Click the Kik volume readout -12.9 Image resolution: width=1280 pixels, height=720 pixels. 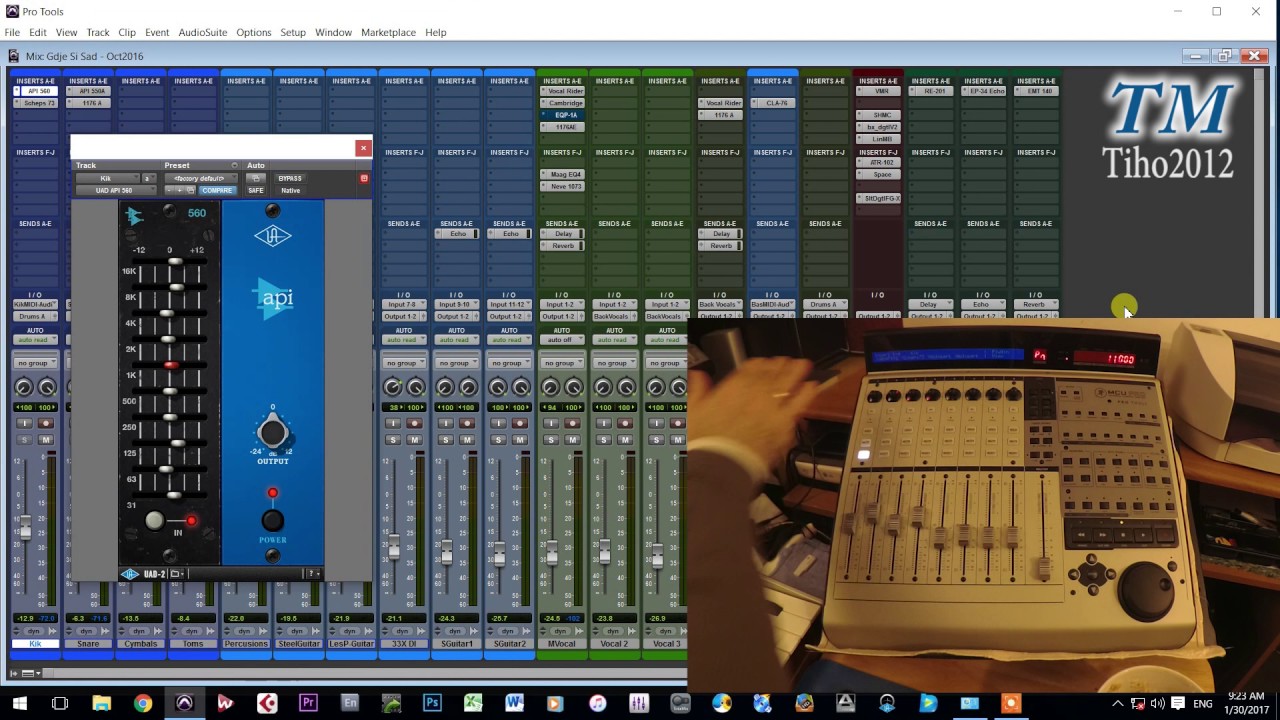tap(25, 619)
